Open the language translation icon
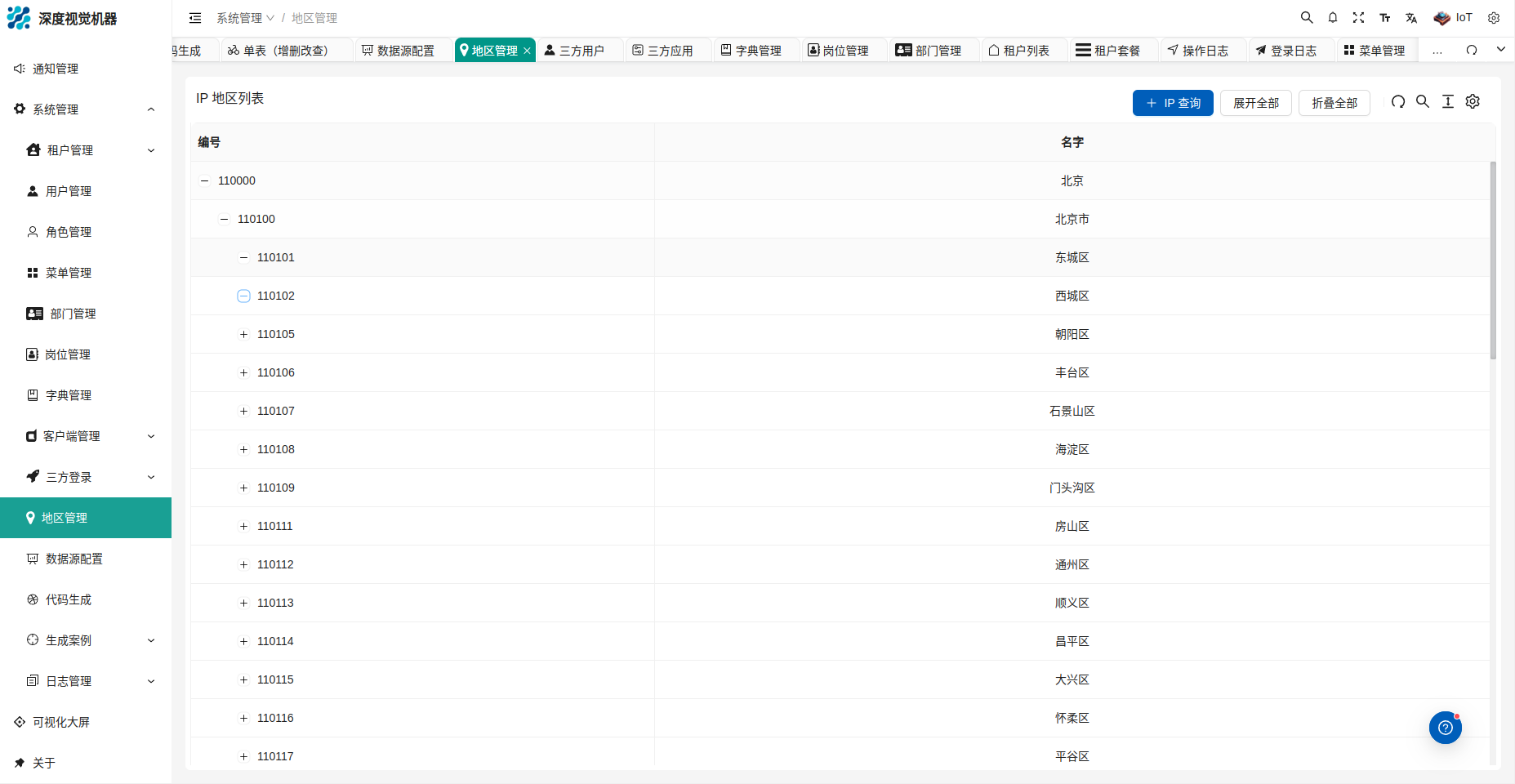This screenshot has height=784, width=1515. click(x=1410, y=18)
